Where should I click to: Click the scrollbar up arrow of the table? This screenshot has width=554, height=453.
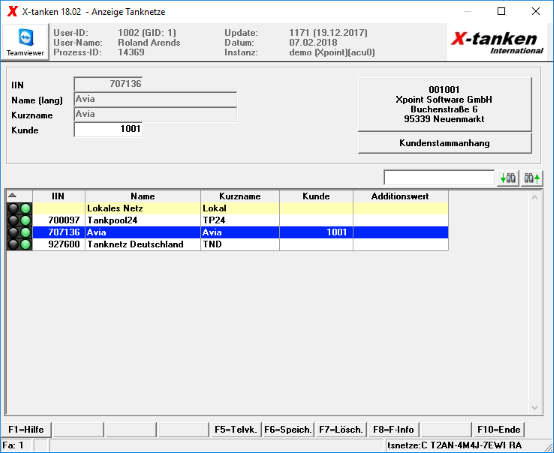click(x=535, y=197)
